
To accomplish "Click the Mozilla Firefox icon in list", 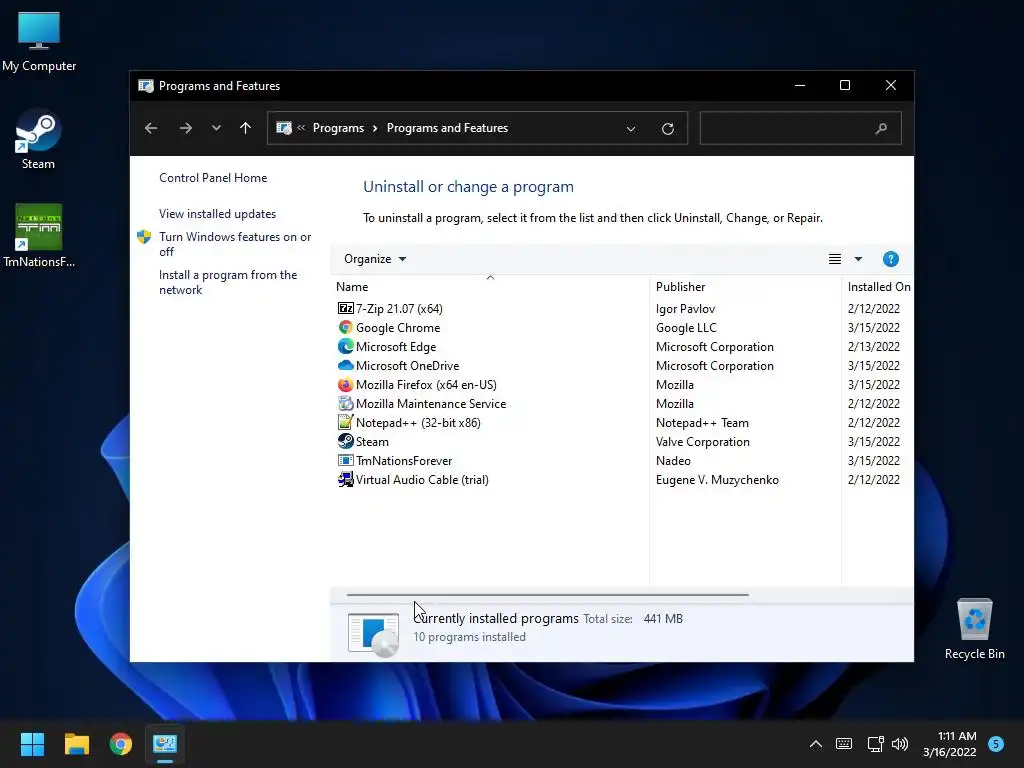I will tap(345, 384).
